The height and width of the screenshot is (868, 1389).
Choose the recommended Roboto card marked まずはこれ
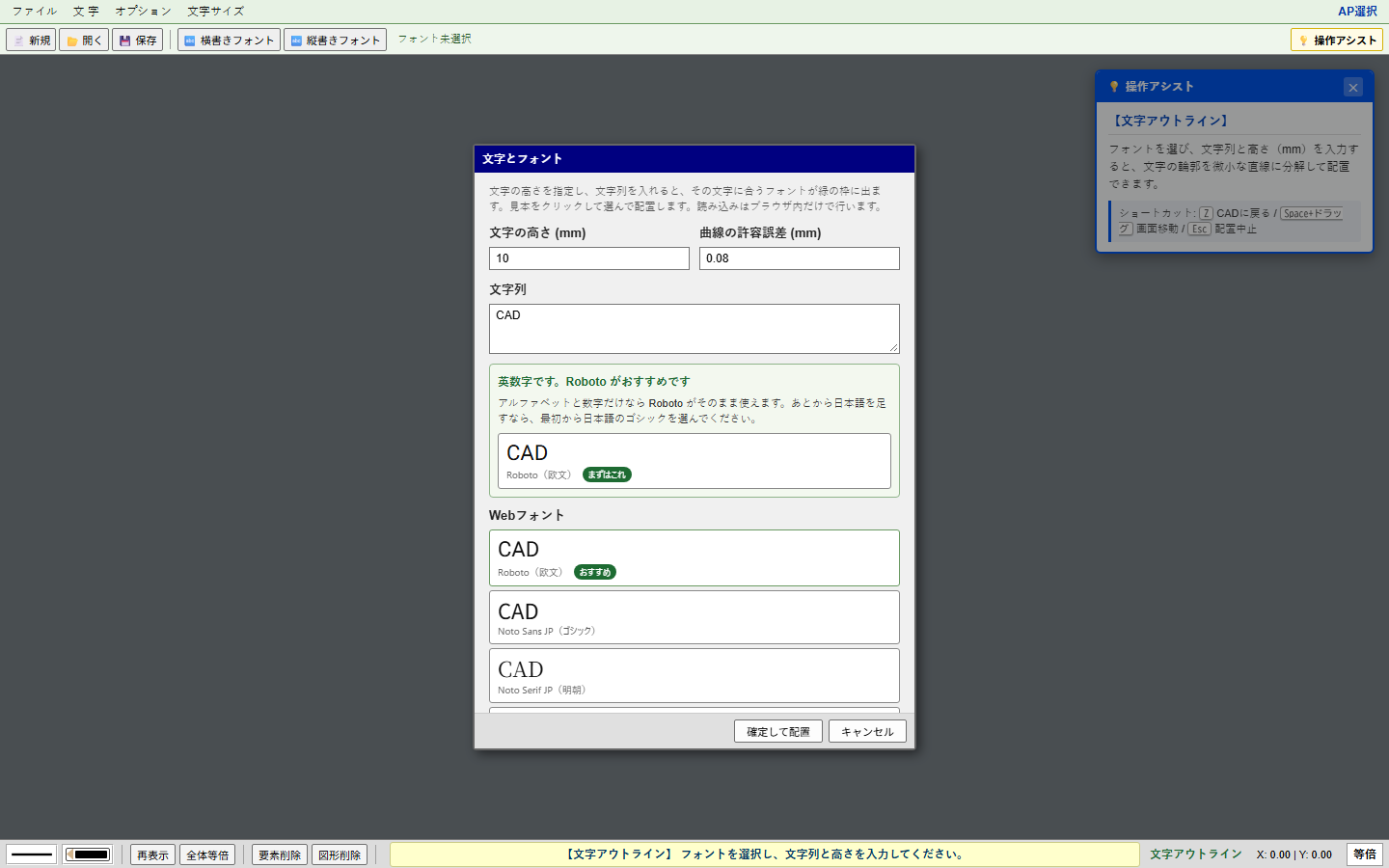coord(694,461)
